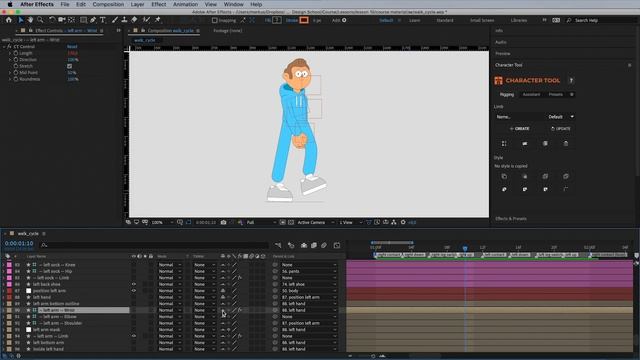
Task: Select the Selection arrow tool
Action: pyautogui.click(x=20, y=20)
